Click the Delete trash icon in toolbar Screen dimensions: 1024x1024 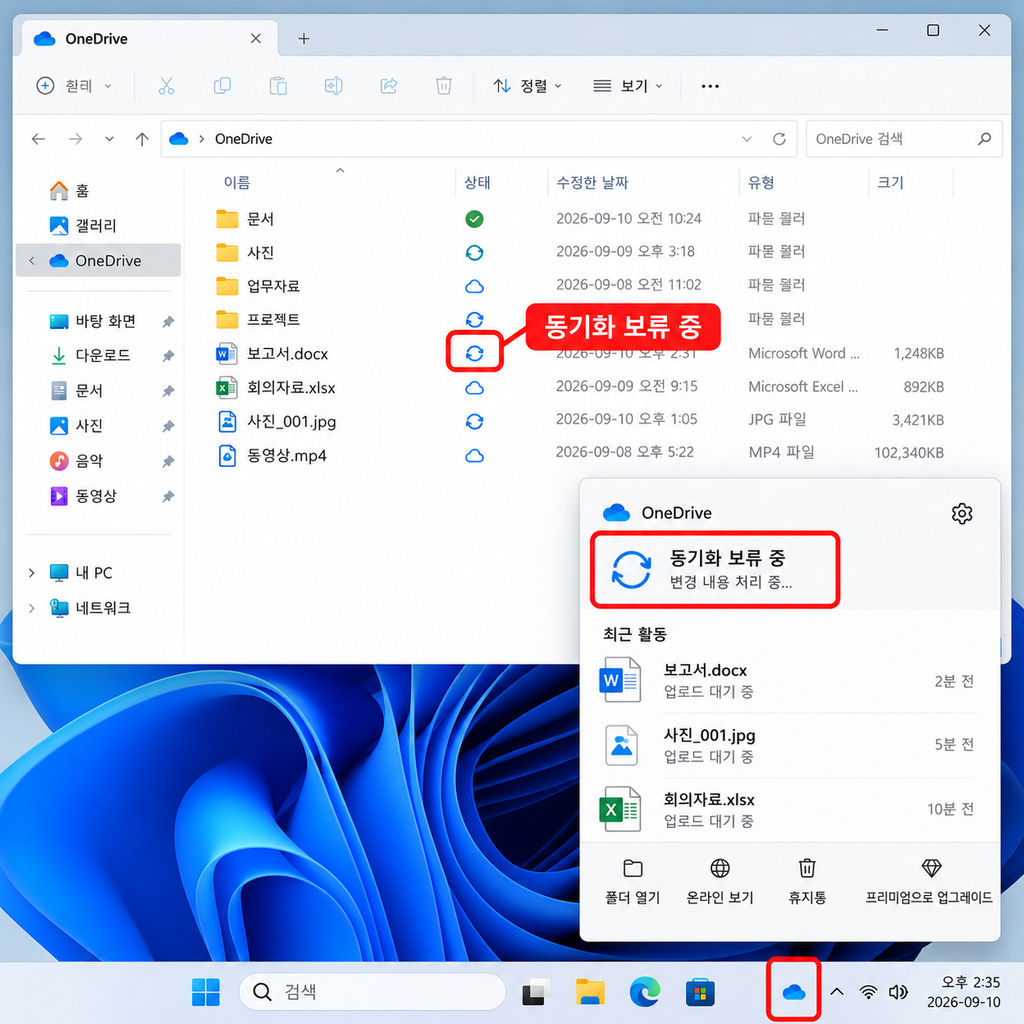click(443, 86)
